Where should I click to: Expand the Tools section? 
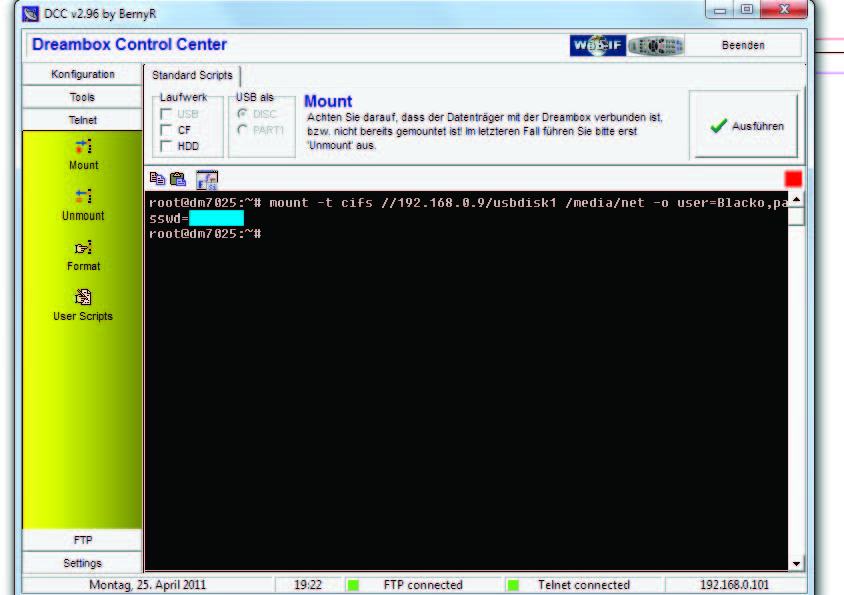click(x=83, y=97)
